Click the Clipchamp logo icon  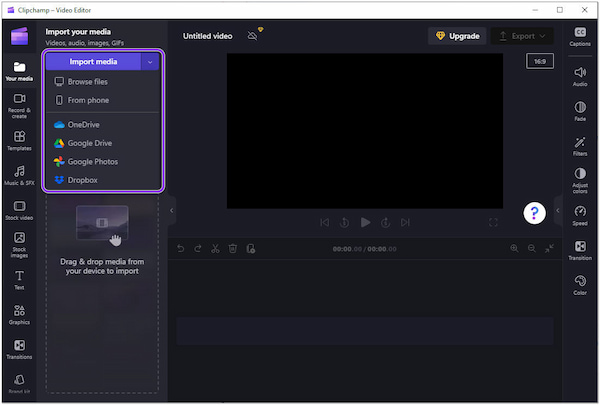(x=20, y=36)
